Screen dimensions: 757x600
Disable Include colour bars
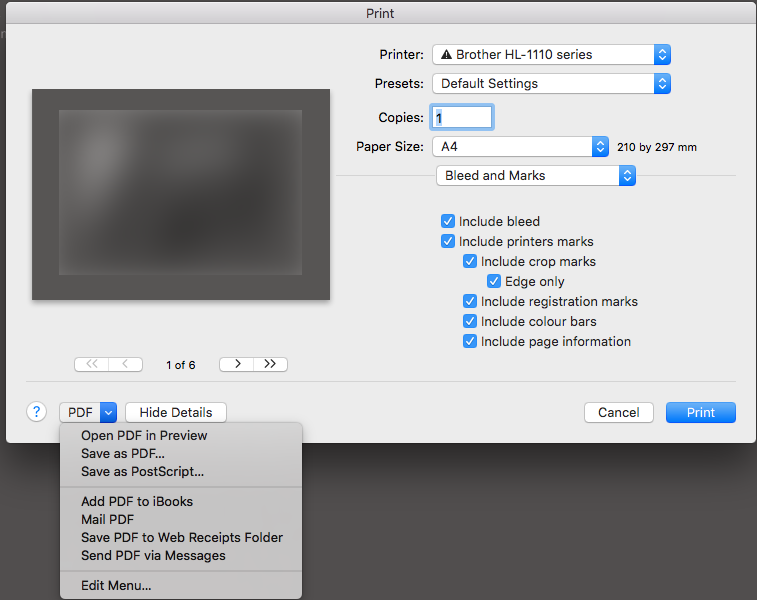tap(470, 321)
